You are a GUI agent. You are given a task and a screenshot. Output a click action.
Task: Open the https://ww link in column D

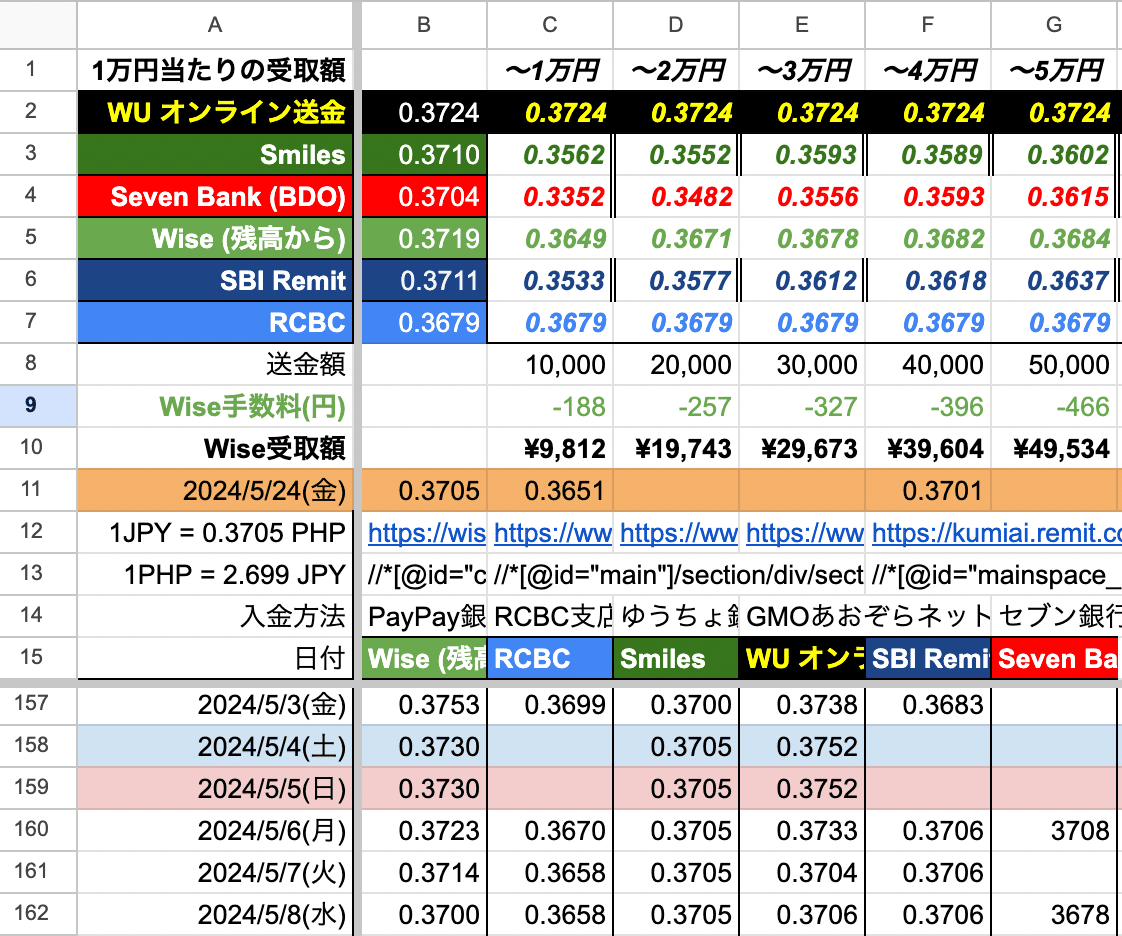[679, 532]
